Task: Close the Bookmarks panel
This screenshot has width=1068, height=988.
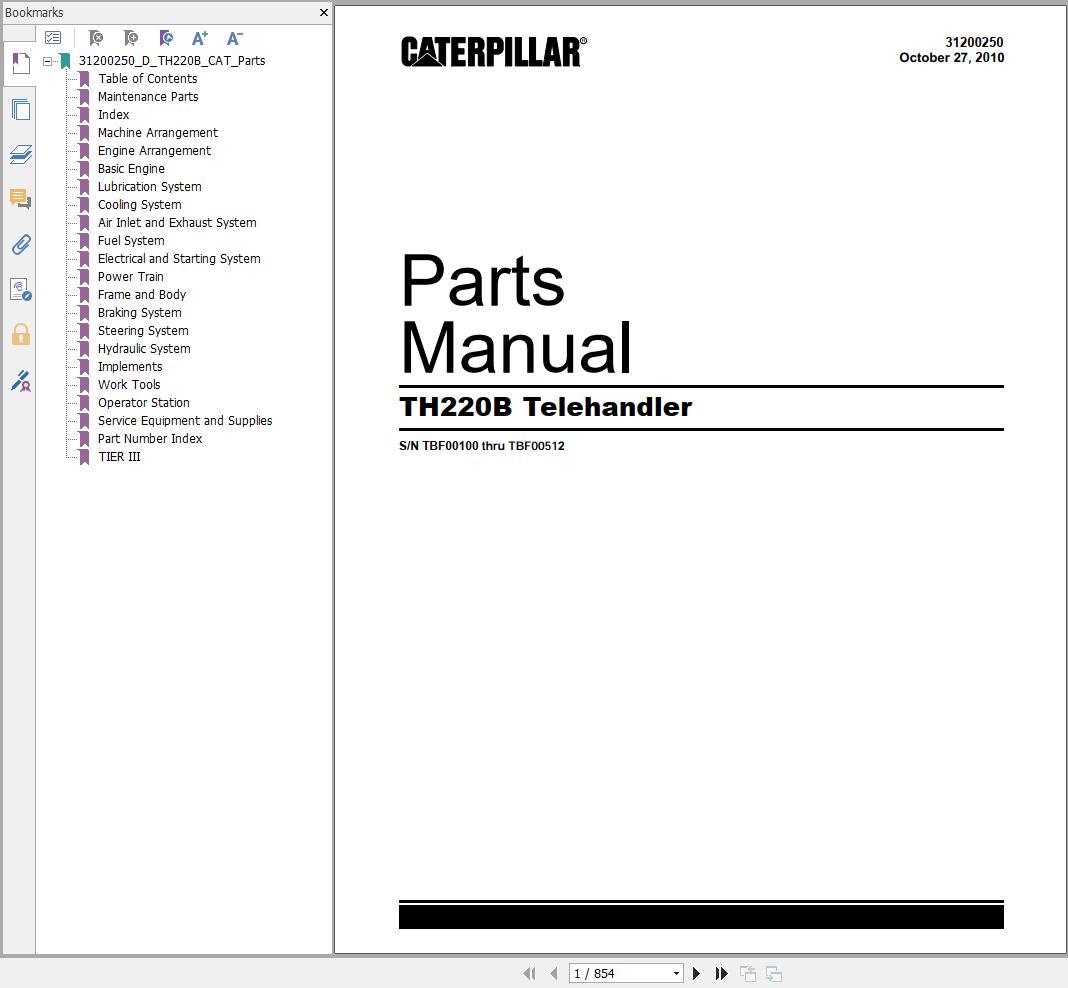Action: pos(323,13)
